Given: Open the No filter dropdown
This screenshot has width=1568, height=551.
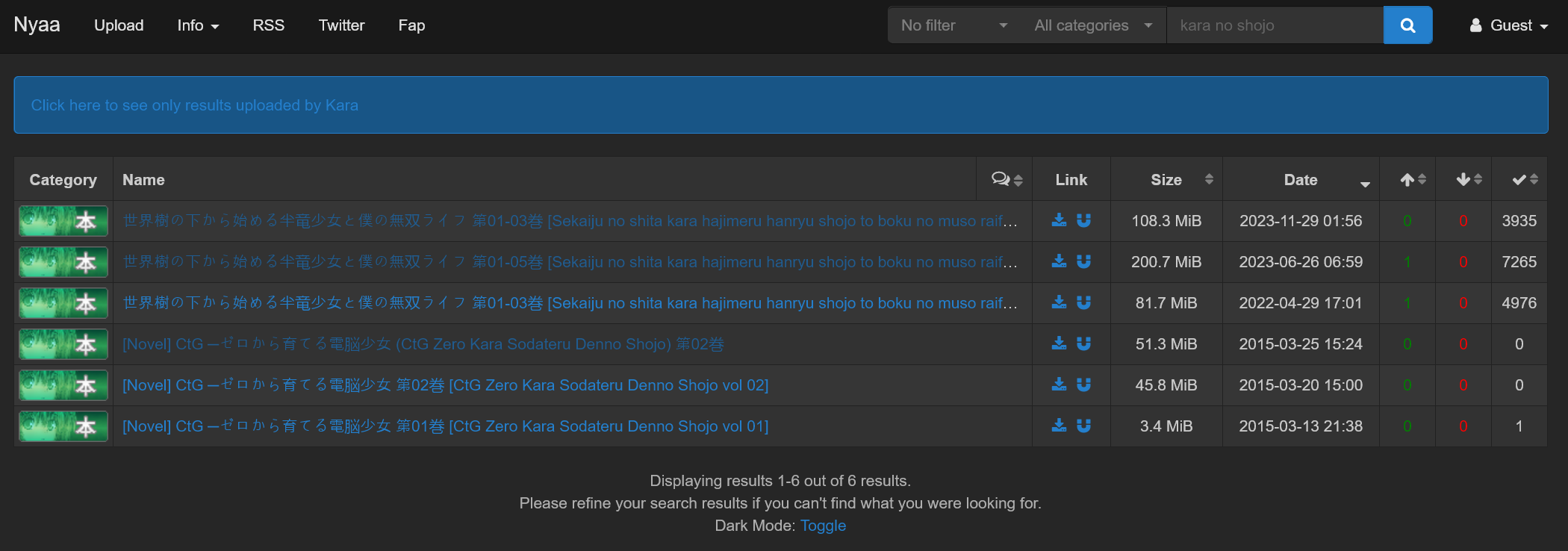Looking at the screenshot, I should click(x=954, y=25).
